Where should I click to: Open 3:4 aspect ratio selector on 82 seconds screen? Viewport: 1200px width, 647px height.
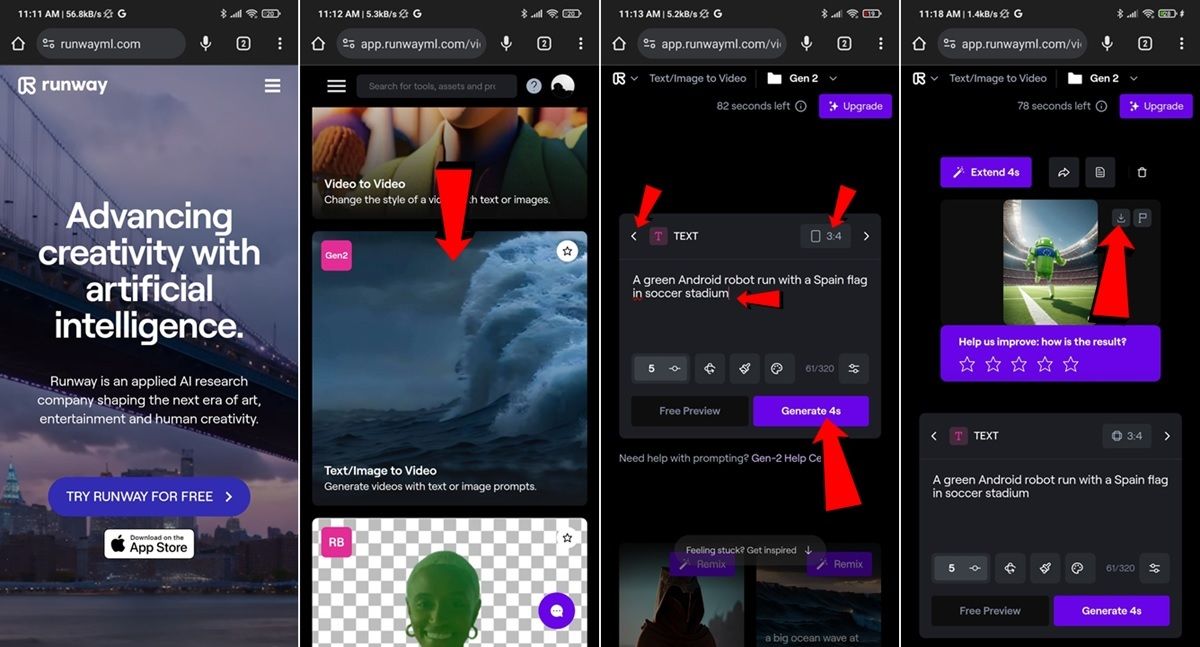click(x=826, y=236)
